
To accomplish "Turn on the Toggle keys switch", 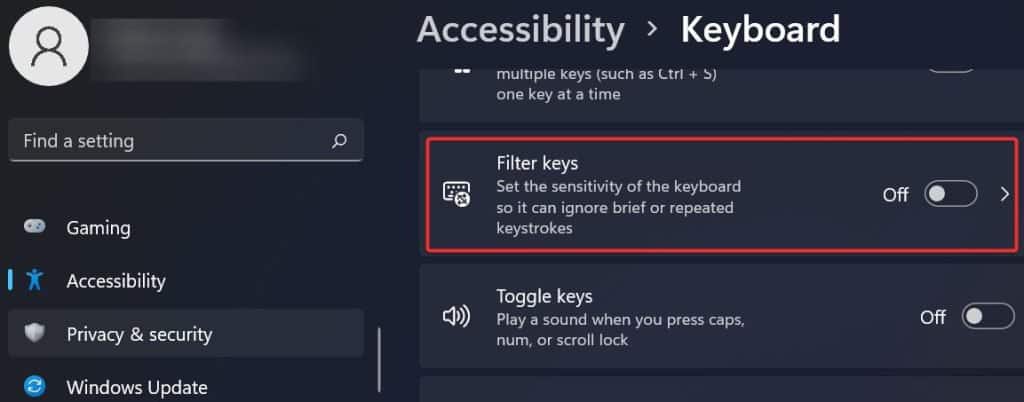I will pyautogui.click(x=987, y=317).
